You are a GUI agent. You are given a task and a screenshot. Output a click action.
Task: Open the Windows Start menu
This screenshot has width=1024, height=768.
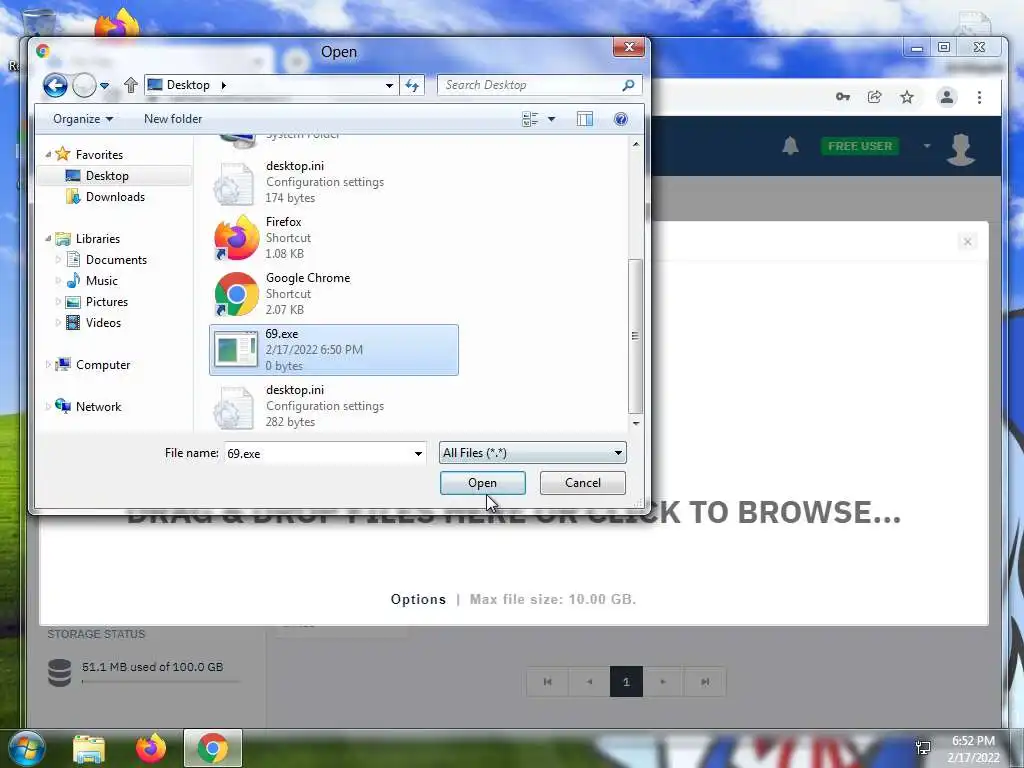click(x=27, y=748)
